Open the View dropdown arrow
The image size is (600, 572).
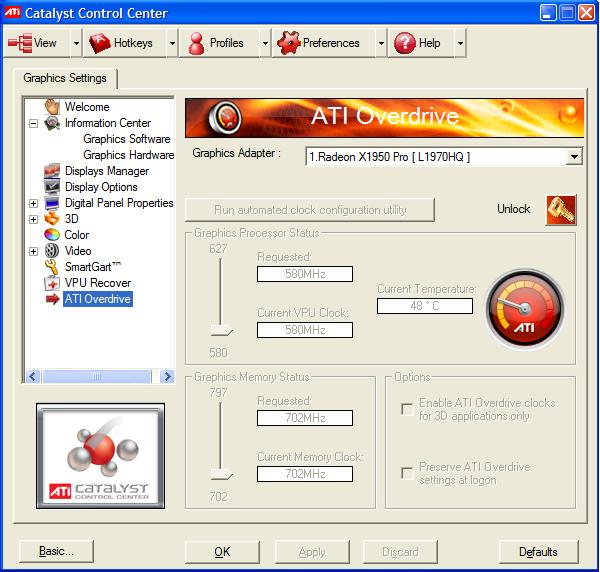76,43
